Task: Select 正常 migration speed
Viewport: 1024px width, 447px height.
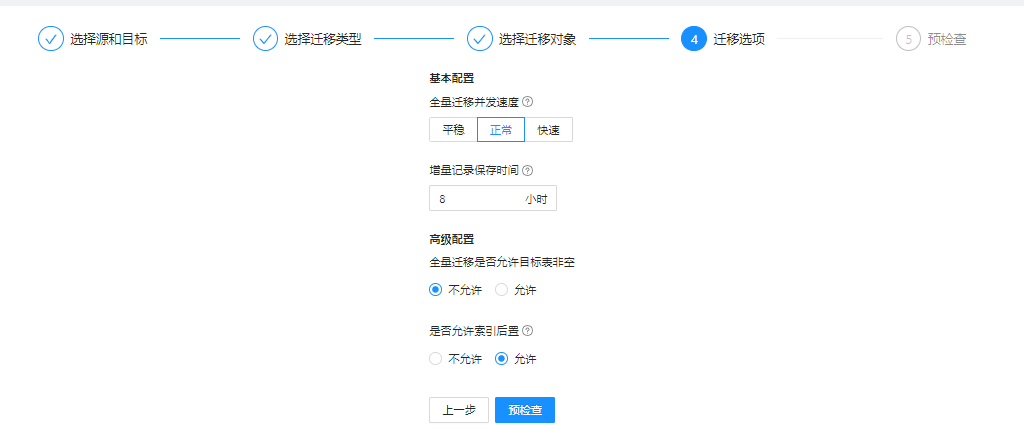Action: 501,129
